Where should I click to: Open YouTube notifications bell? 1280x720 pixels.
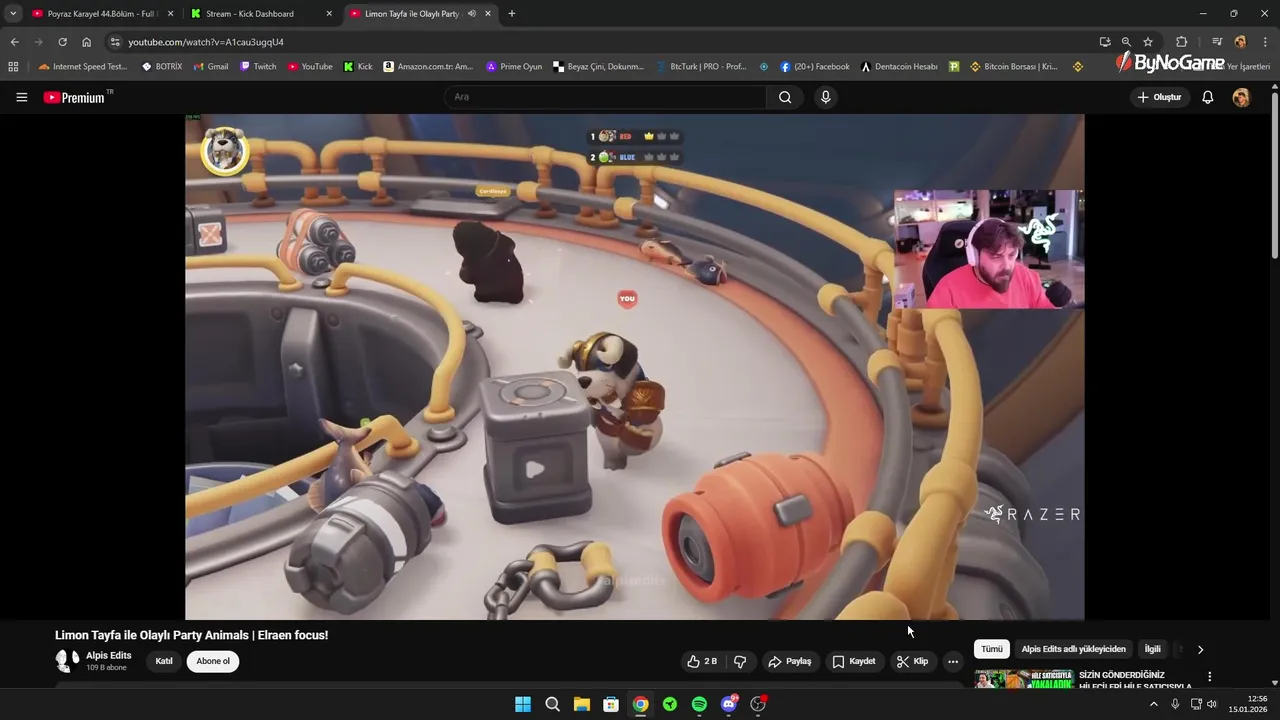1207,97
